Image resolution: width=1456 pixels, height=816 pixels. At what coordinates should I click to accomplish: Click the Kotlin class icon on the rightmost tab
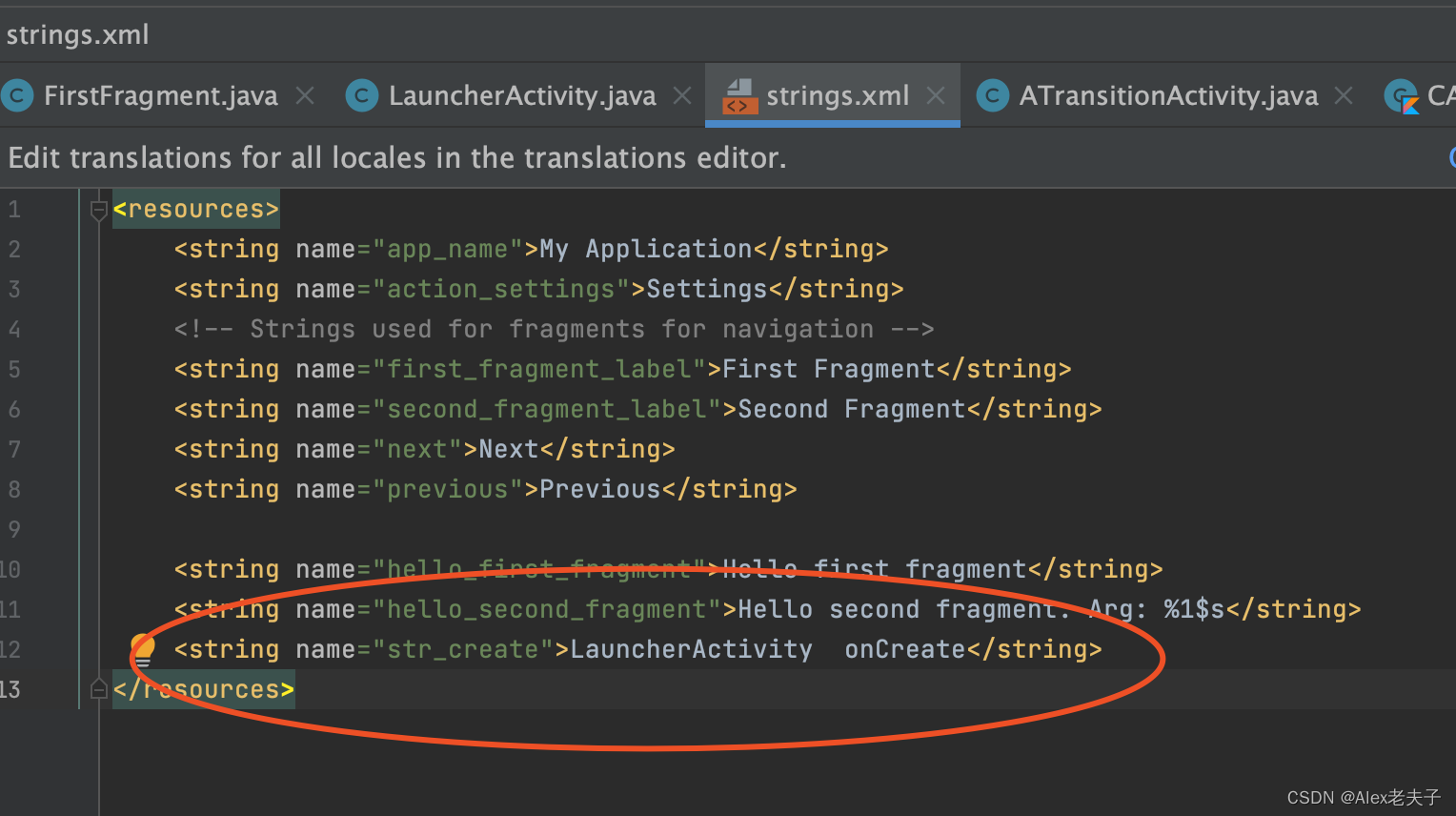click(x=1403, y=95)
